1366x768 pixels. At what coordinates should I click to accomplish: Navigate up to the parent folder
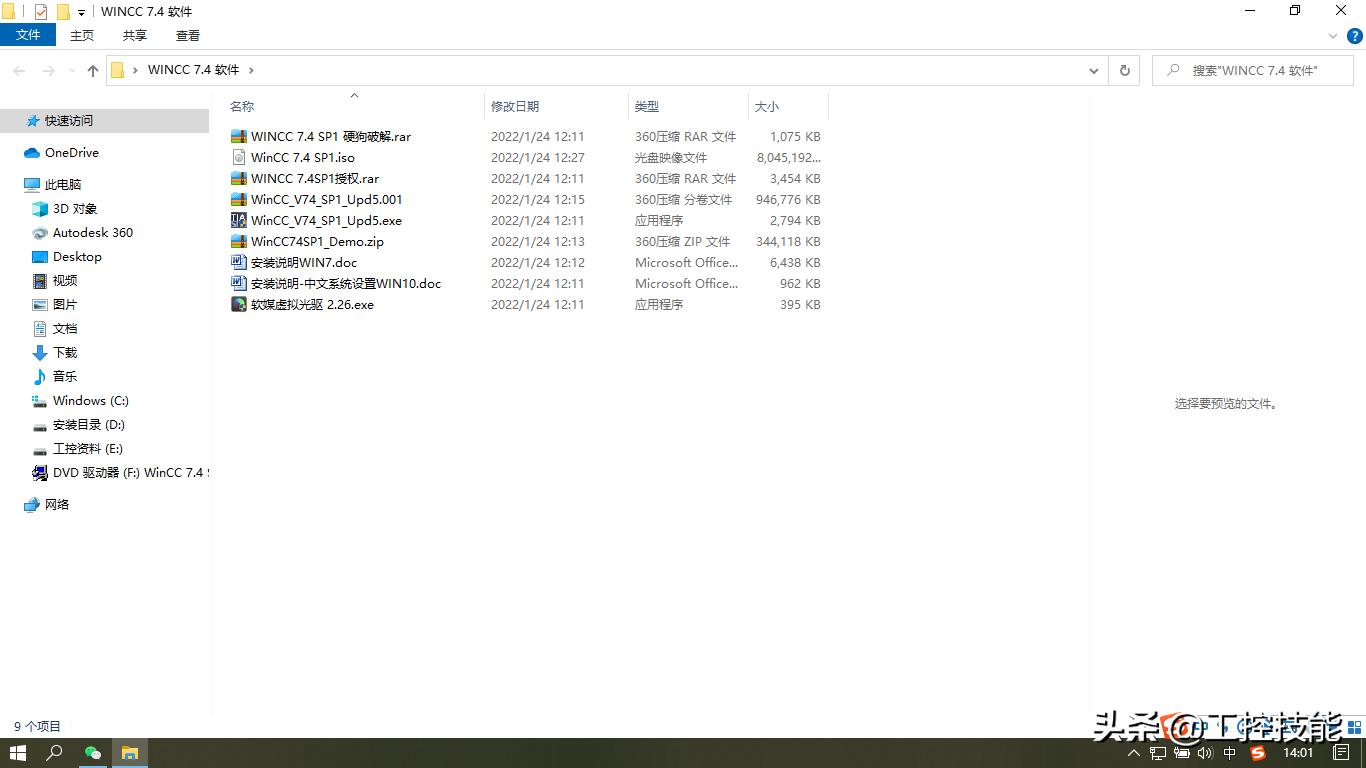[x=92, y=70]
